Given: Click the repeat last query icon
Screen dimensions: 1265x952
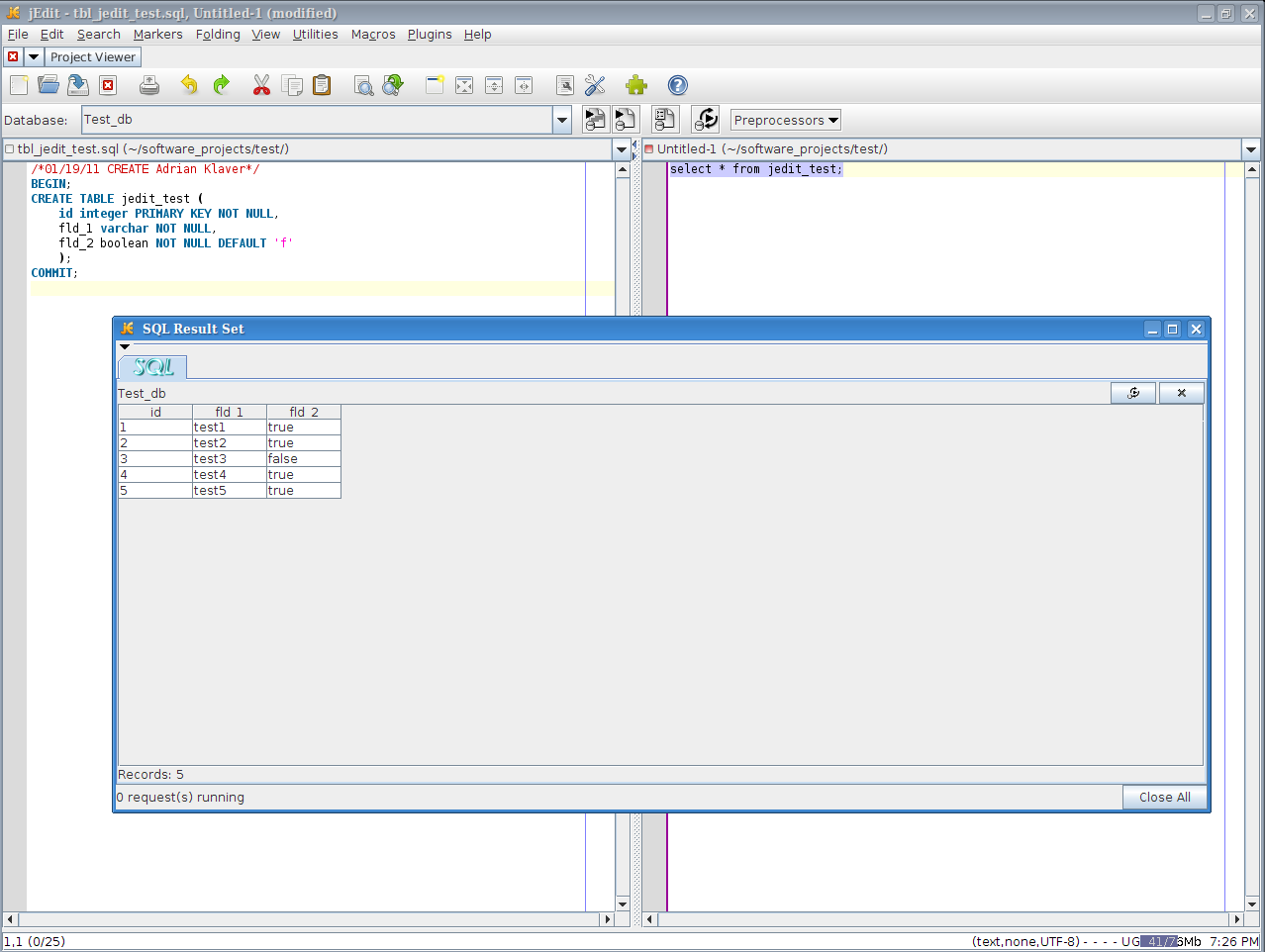Looking at the screenshot, I should click(x=706, y=120).
